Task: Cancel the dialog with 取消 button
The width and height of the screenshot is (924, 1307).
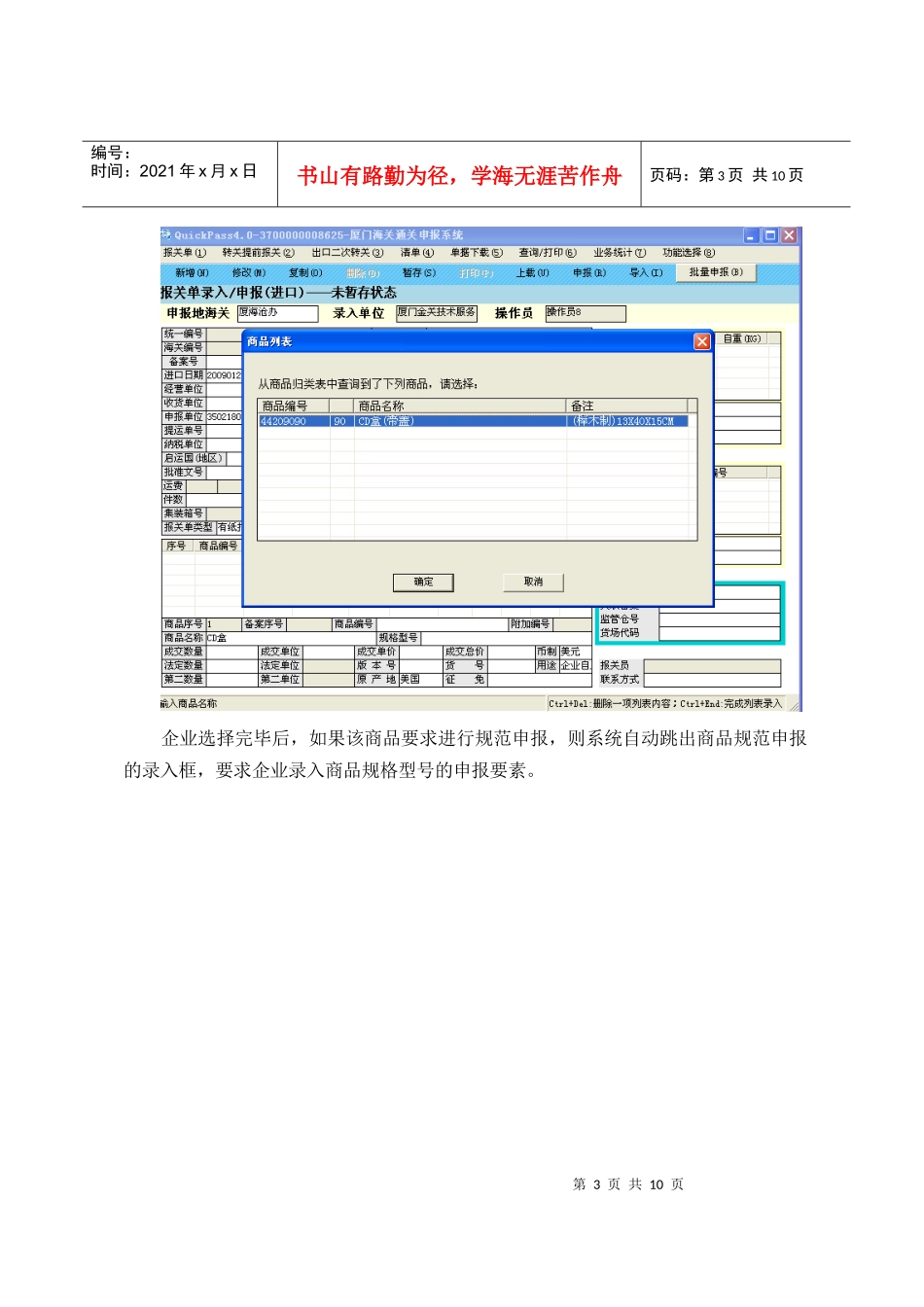Action: pyautogui.click(x=533, y=582)
